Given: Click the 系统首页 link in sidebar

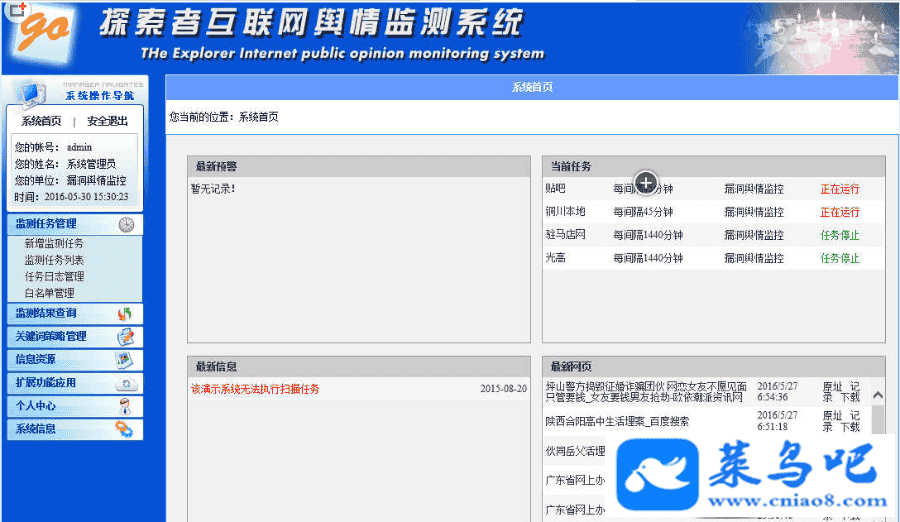Looking at the screenshot, I should tap(41, 121).
